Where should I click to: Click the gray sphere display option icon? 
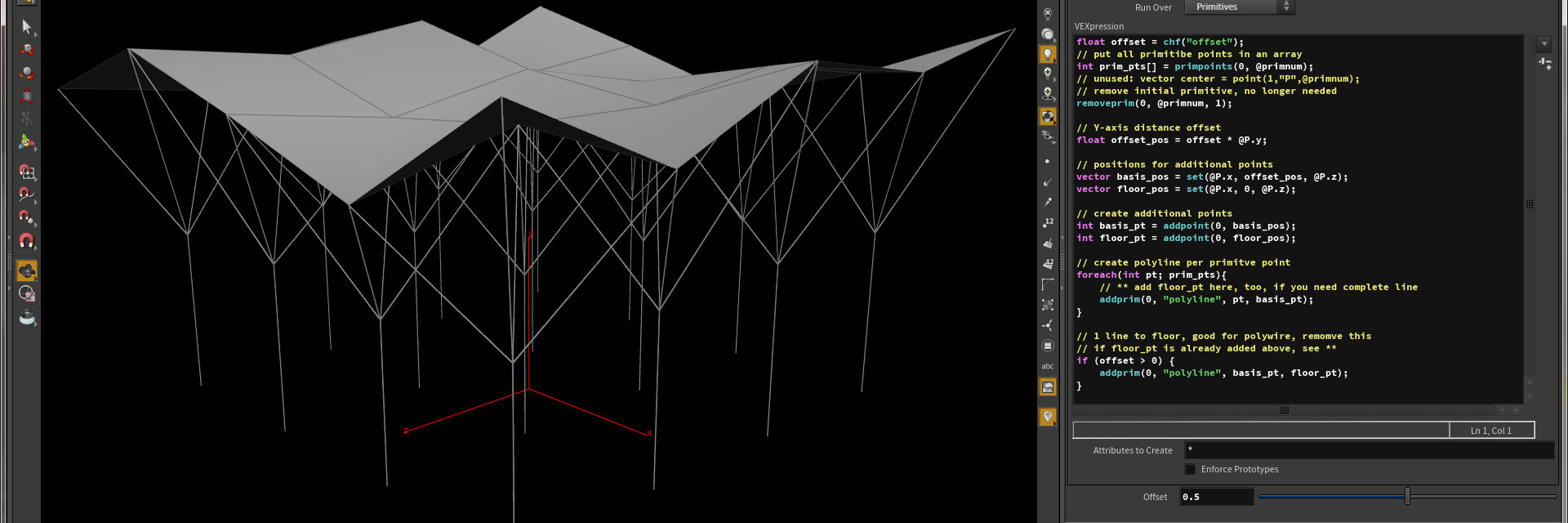[1048, 34]
